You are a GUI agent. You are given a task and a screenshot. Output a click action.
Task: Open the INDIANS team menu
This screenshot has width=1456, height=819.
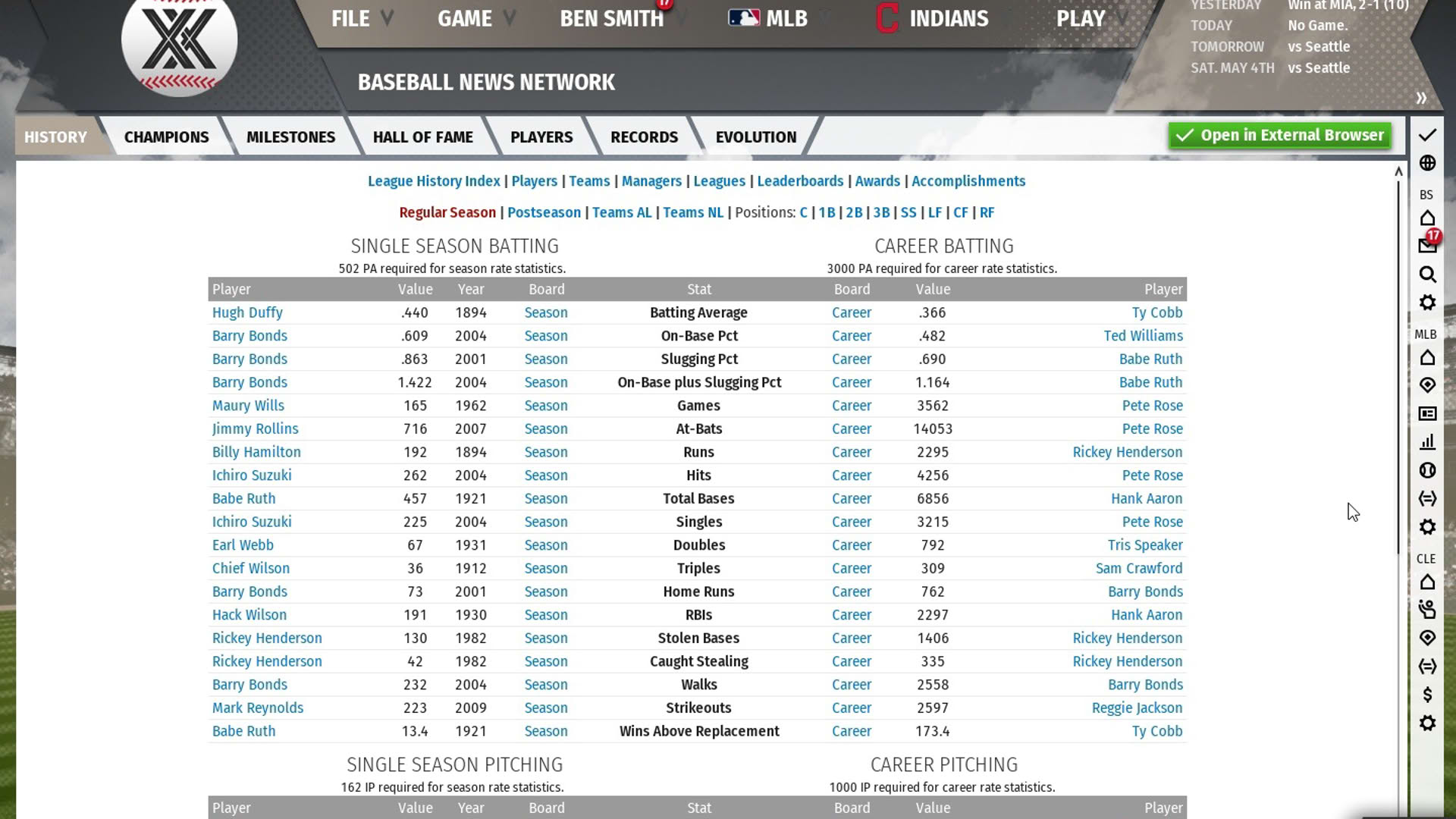[933, 18]
